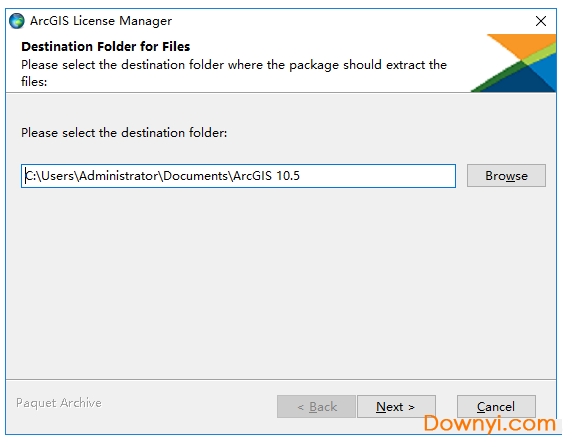The height and width of the screenshot is (447, 572).
Task: Click the ArcGIS globe icon in title bar
Action: click(17, 21)
